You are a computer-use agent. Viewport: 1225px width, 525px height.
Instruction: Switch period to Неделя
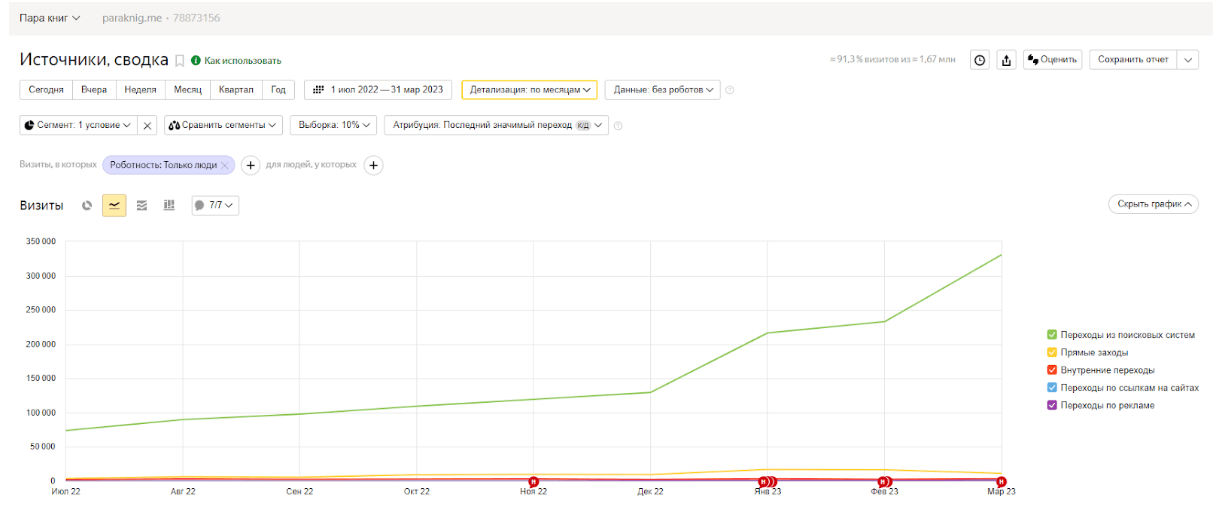[x=140, y=89]
